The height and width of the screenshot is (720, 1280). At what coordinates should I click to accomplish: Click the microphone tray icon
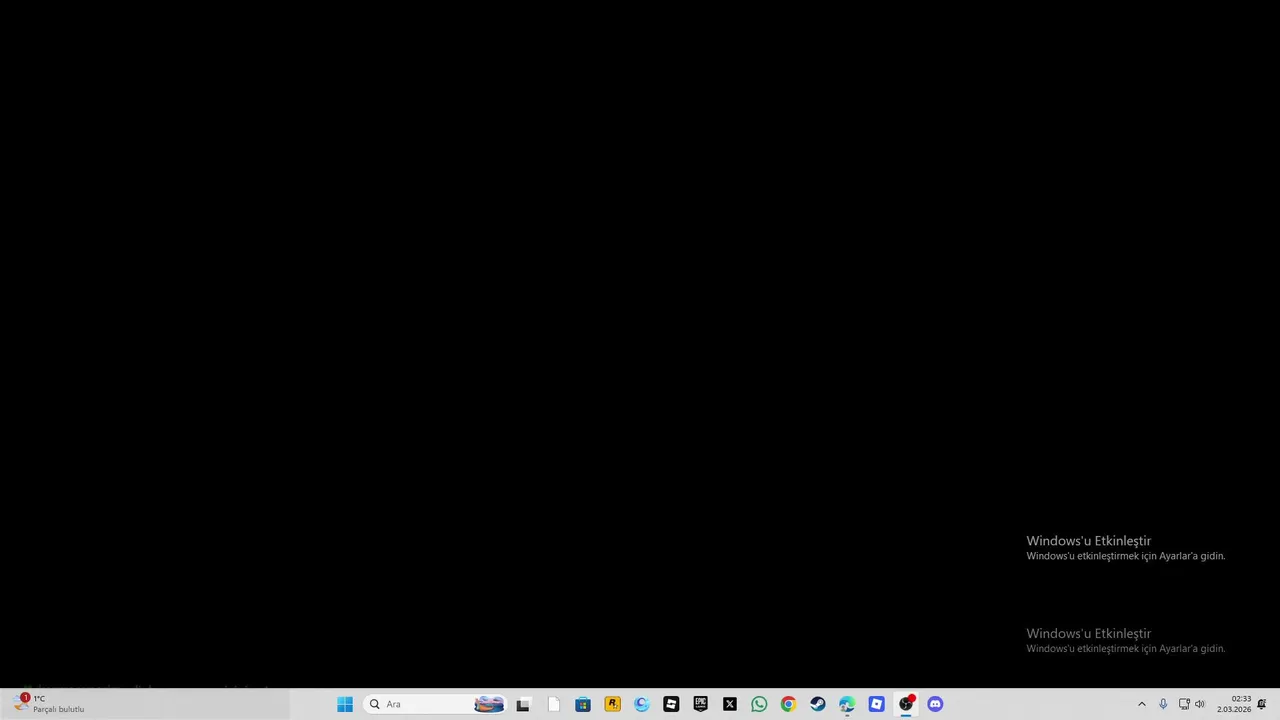click(1163, 704)
